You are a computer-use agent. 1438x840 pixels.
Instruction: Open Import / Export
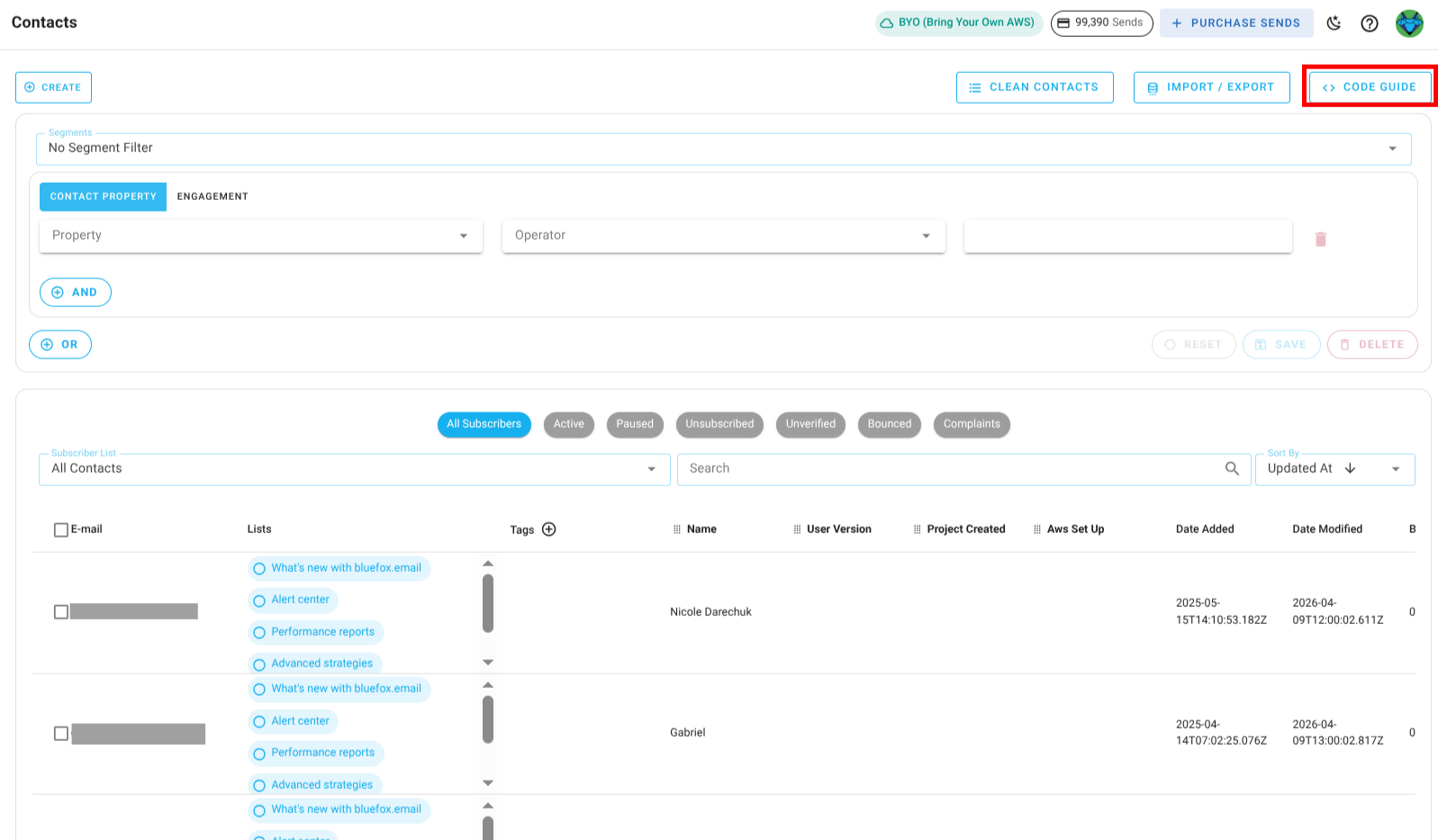[x=1211, y=87]
